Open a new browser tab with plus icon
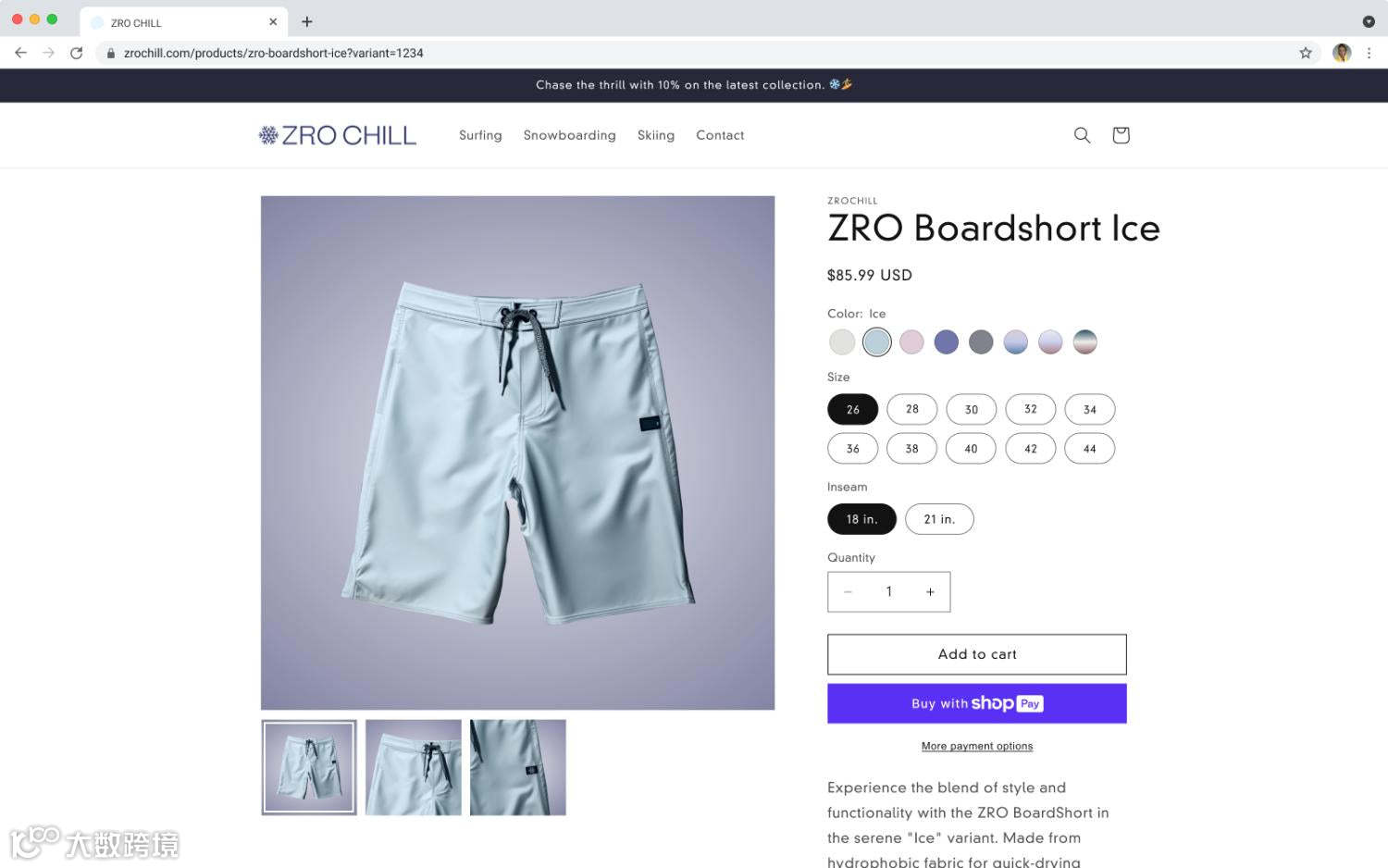The image size is (1388, 868). pyautogui.click(x=307, y=21)
